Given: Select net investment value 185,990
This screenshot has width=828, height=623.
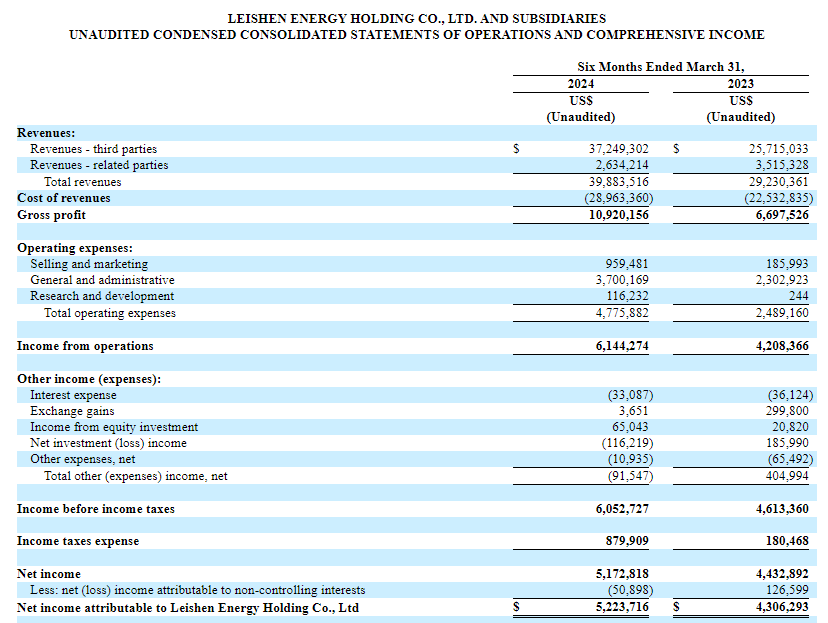Looking at the screenshot, I should coord(787,443).
